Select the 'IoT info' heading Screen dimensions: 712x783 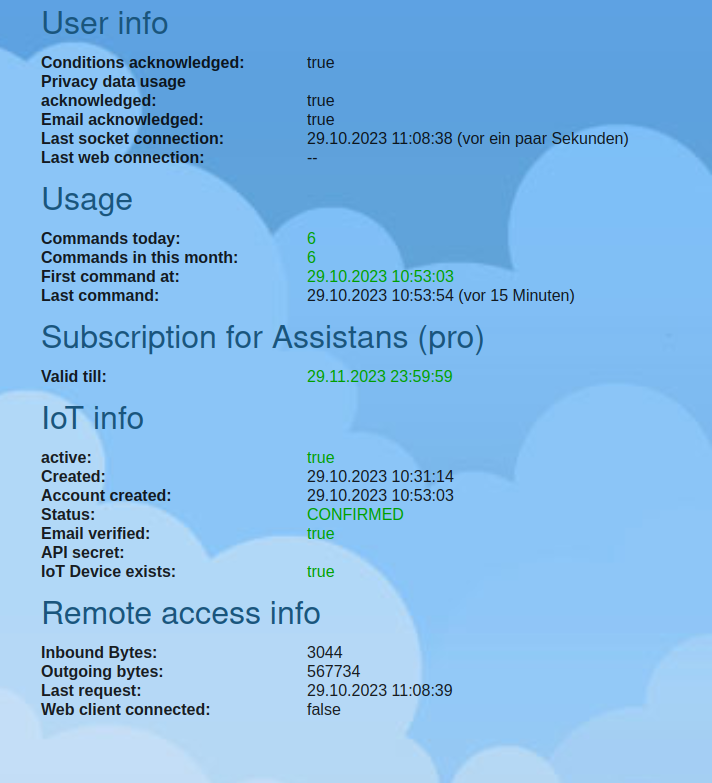(93, 418)
